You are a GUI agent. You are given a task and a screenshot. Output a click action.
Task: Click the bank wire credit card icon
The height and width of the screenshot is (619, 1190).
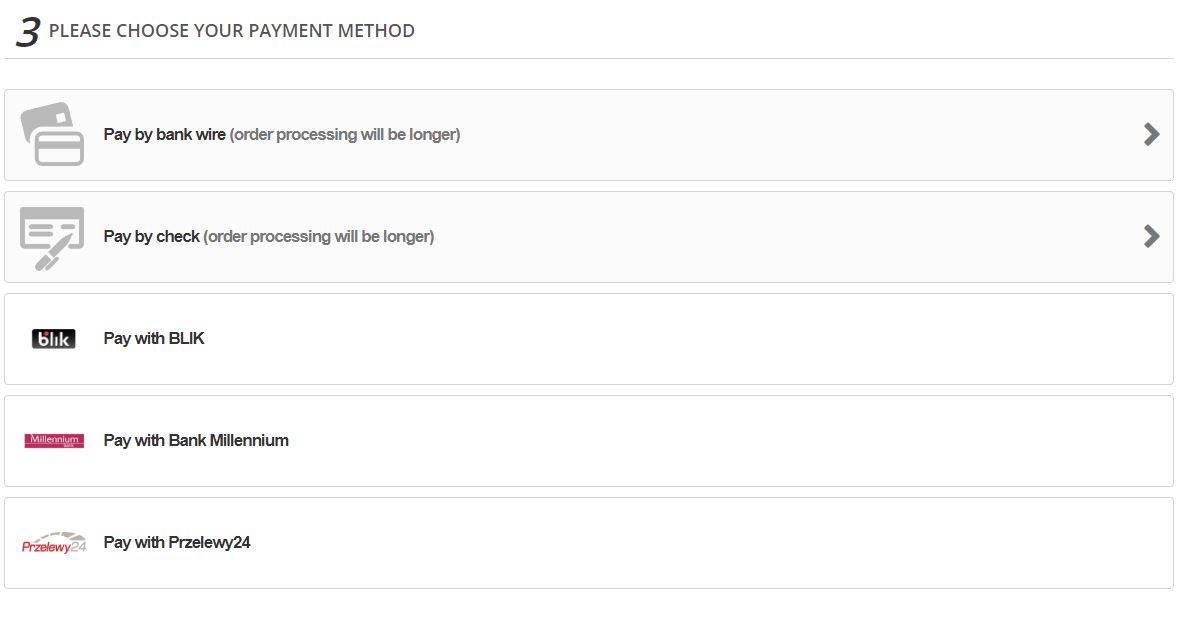coord(54,133)
